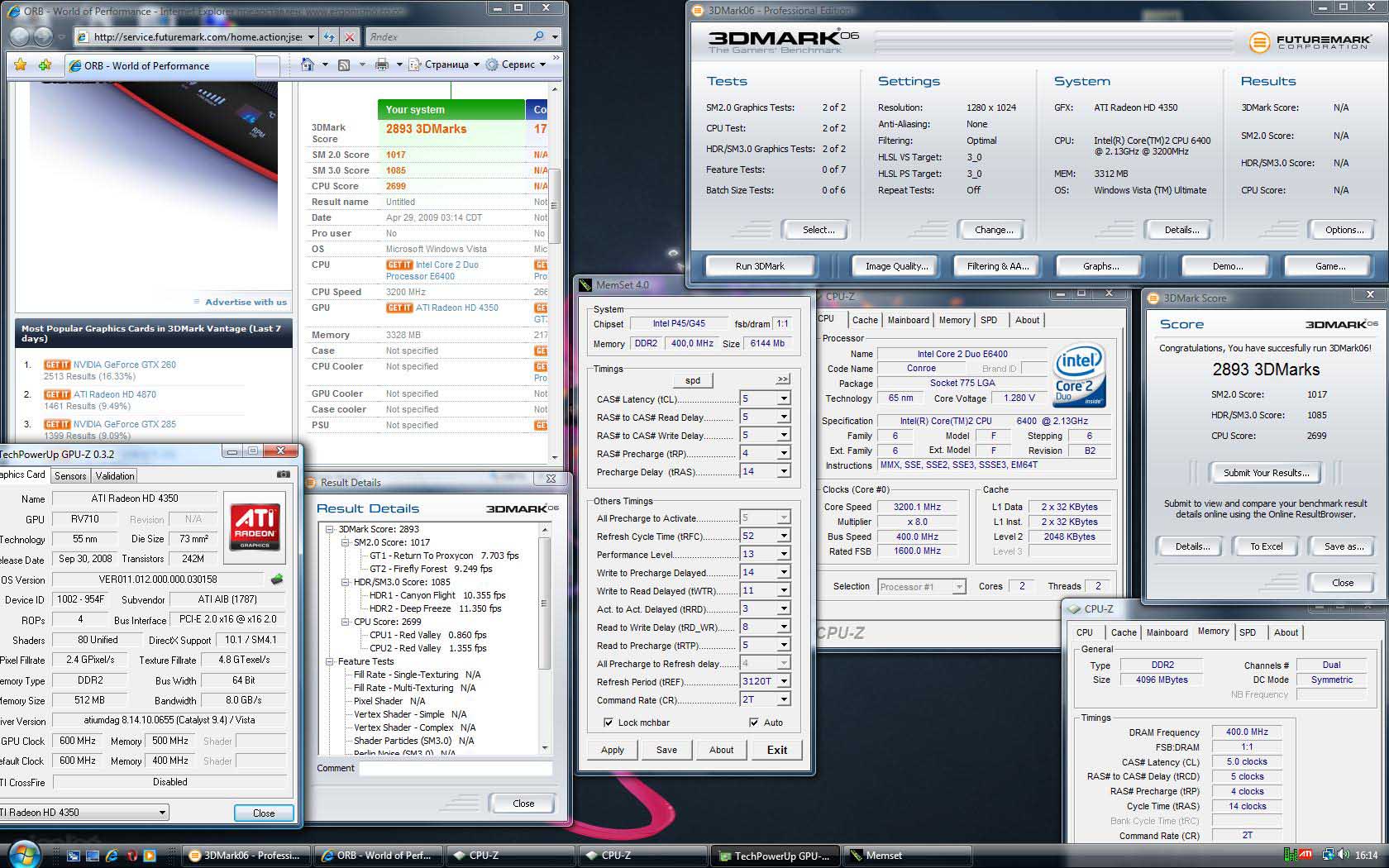Viewport: 1389px width, 868px height.
Task: Click the IE stop loading red X
Action: [x=350, y=37]
